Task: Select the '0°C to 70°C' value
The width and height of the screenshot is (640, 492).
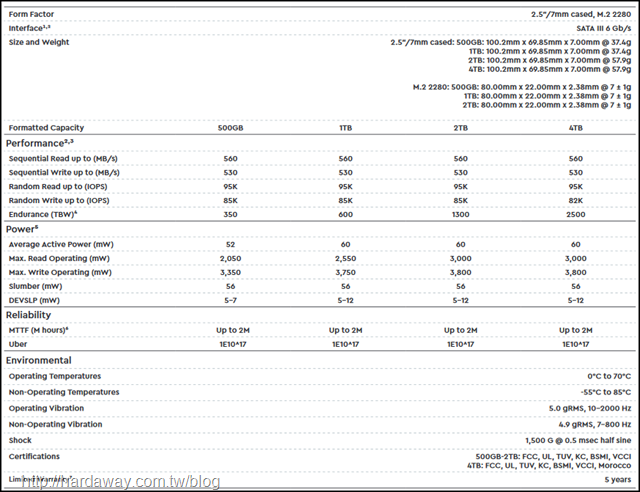Action: click(x=609, y=376)
